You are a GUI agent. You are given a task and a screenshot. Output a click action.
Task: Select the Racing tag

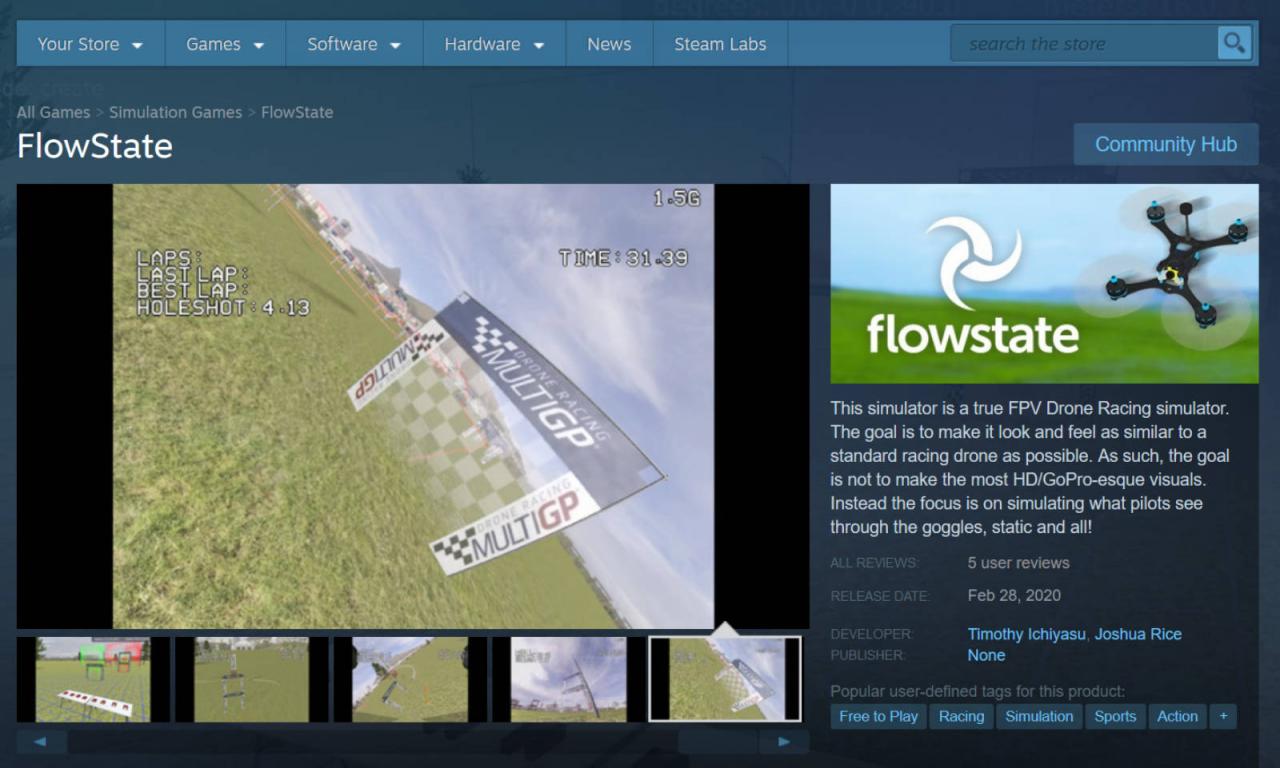(x=961, y=716)
